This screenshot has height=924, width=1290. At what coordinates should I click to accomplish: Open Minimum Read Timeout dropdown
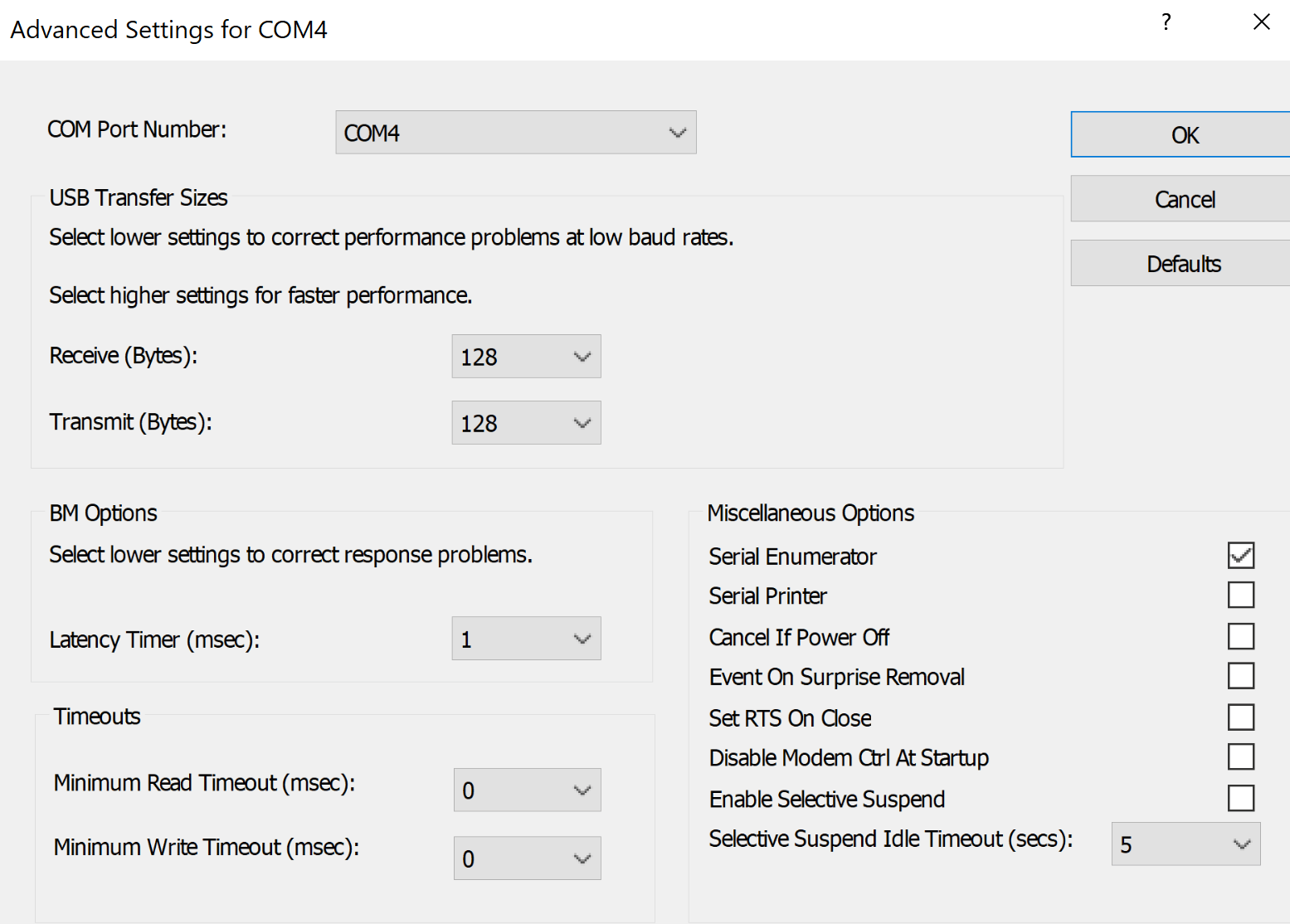pos(527,790)
